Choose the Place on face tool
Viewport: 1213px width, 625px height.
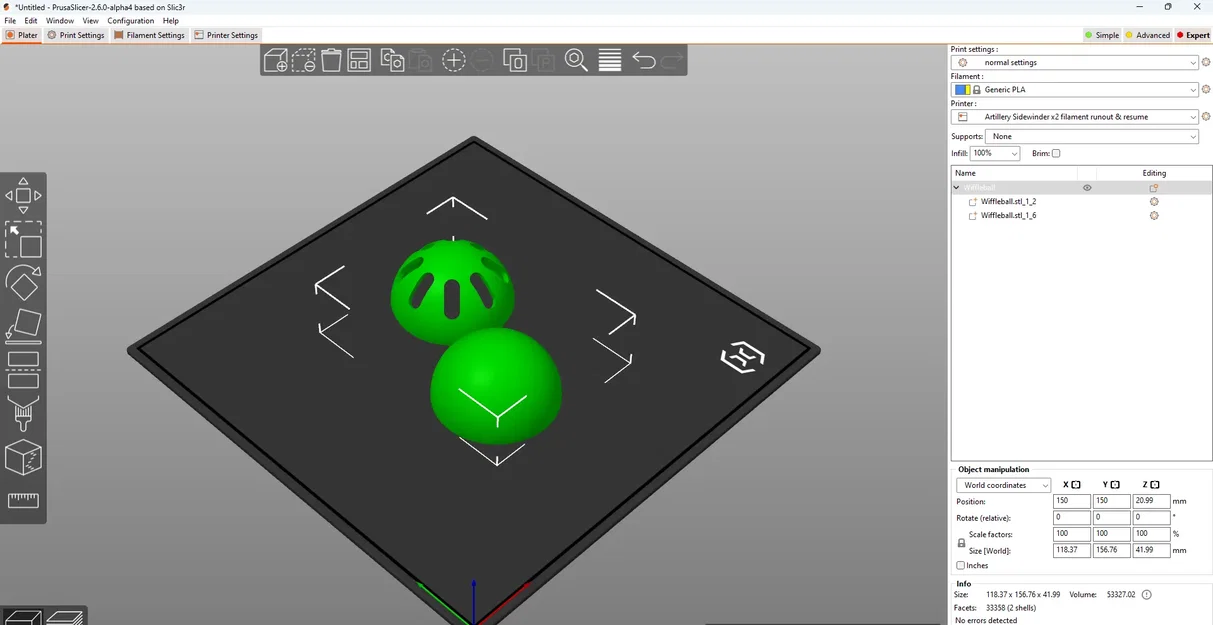point(23,326)
